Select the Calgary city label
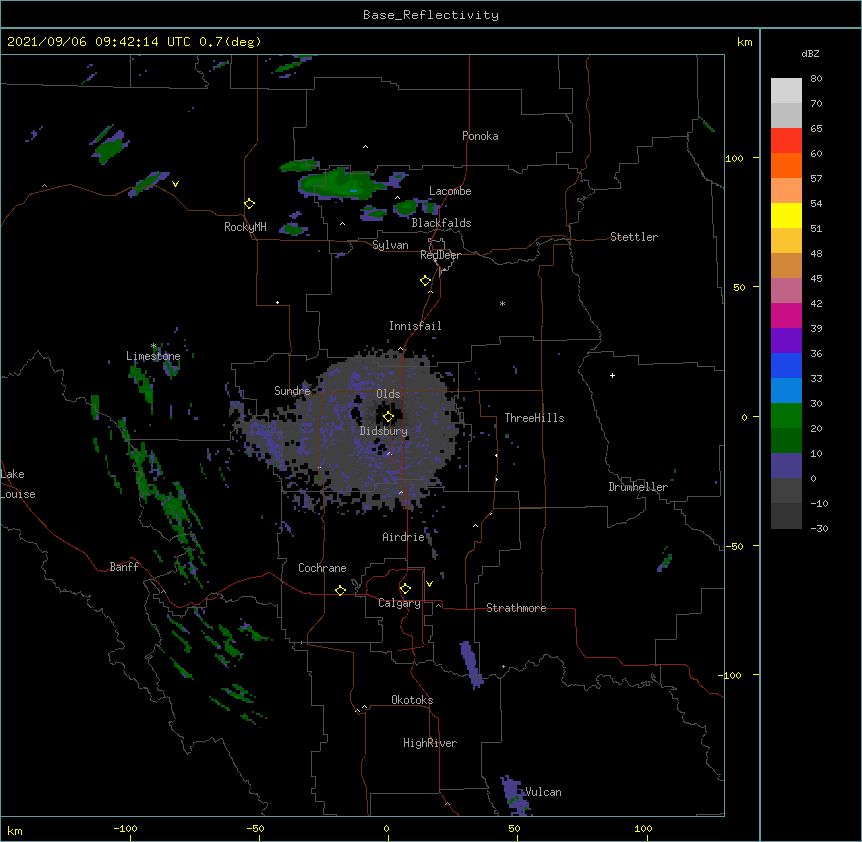 point(399,603)
